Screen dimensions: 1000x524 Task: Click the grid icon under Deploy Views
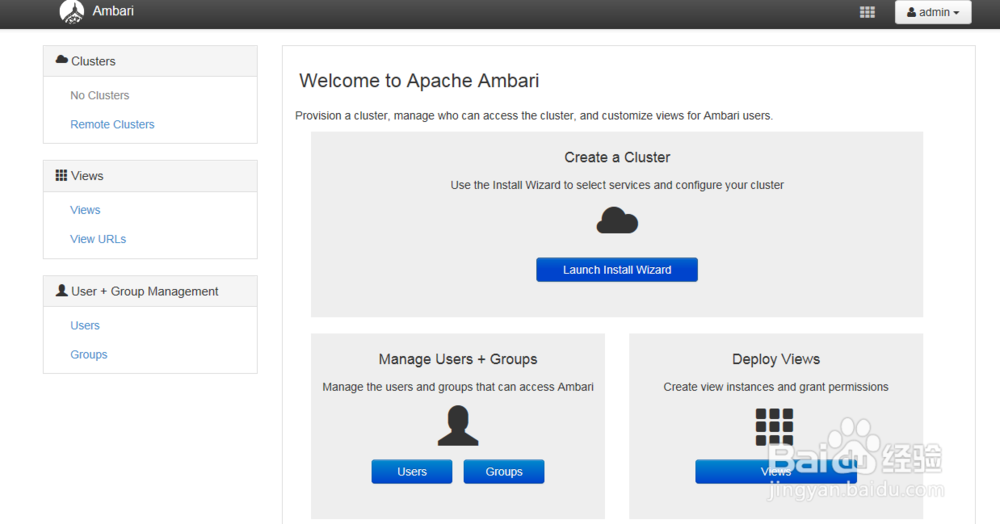coord(774,426)
